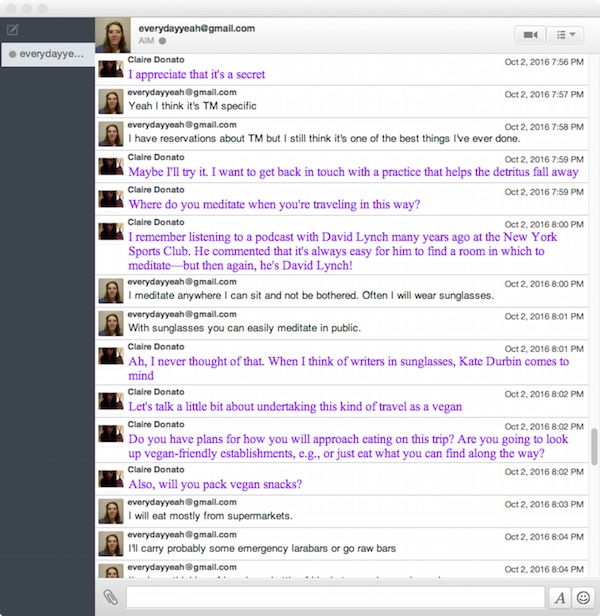Click message 'I will eat mostly from supermarkets.'
This screenshot has height=616, width=600.
tap(210, 516)
